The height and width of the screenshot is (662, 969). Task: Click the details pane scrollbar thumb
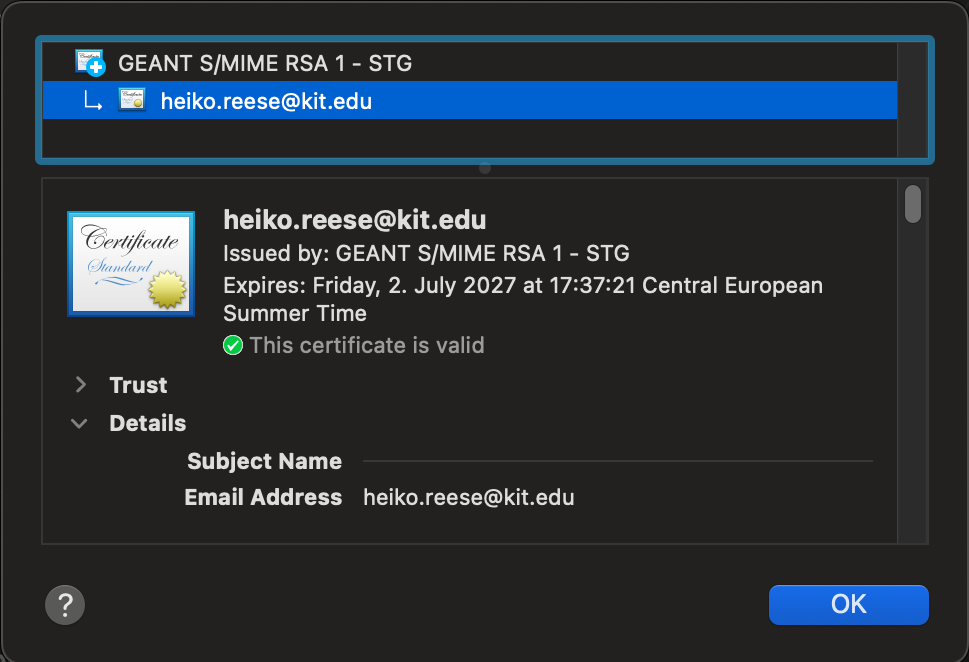[913, 203]
